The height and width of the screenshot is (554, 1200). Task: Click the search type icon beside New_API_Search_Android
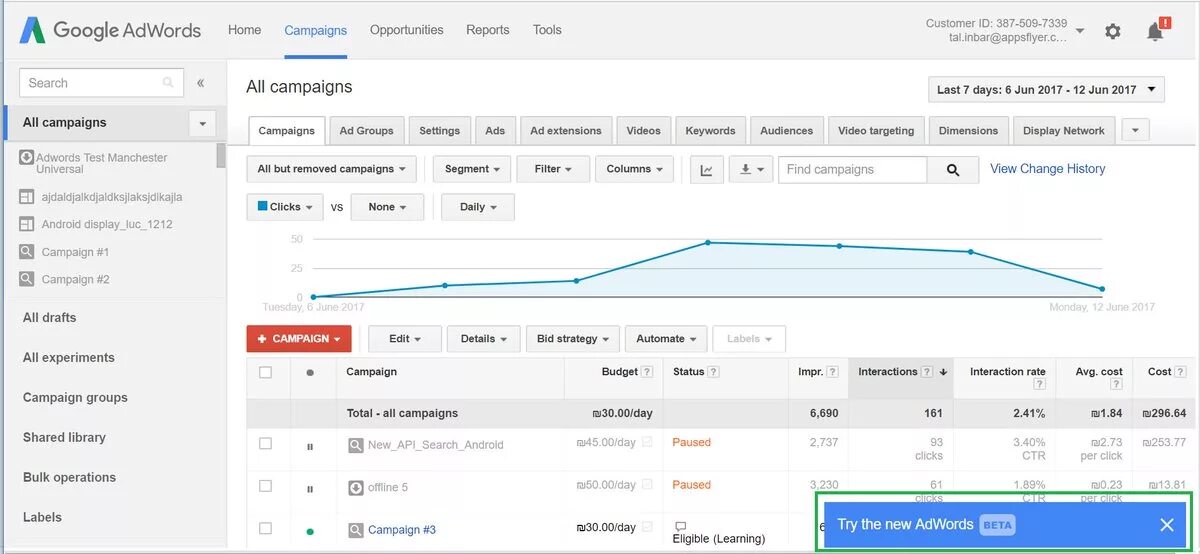355,445
